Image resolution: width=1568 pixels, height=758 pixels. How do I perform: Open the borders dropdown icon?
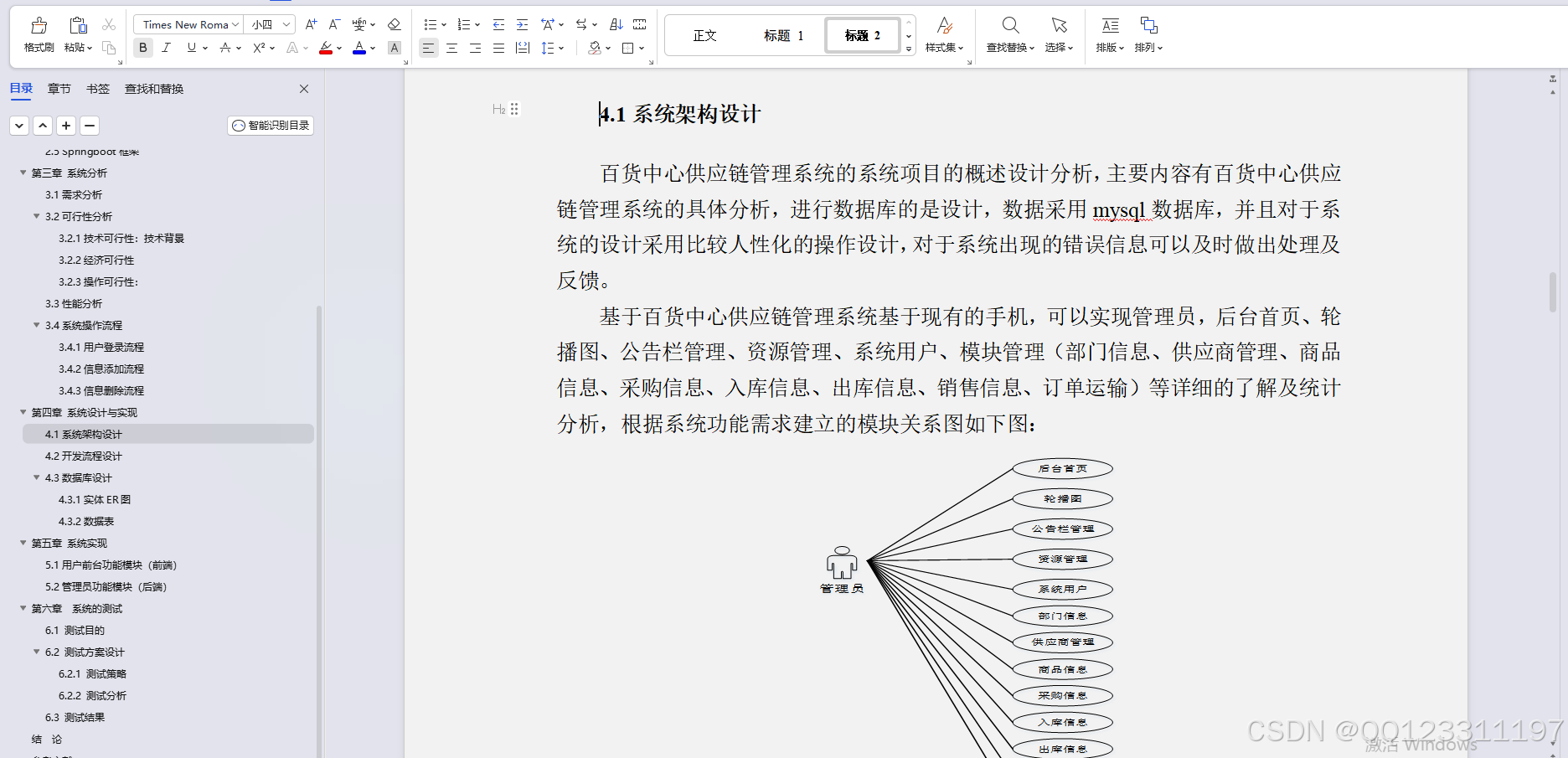coord(633,48)
